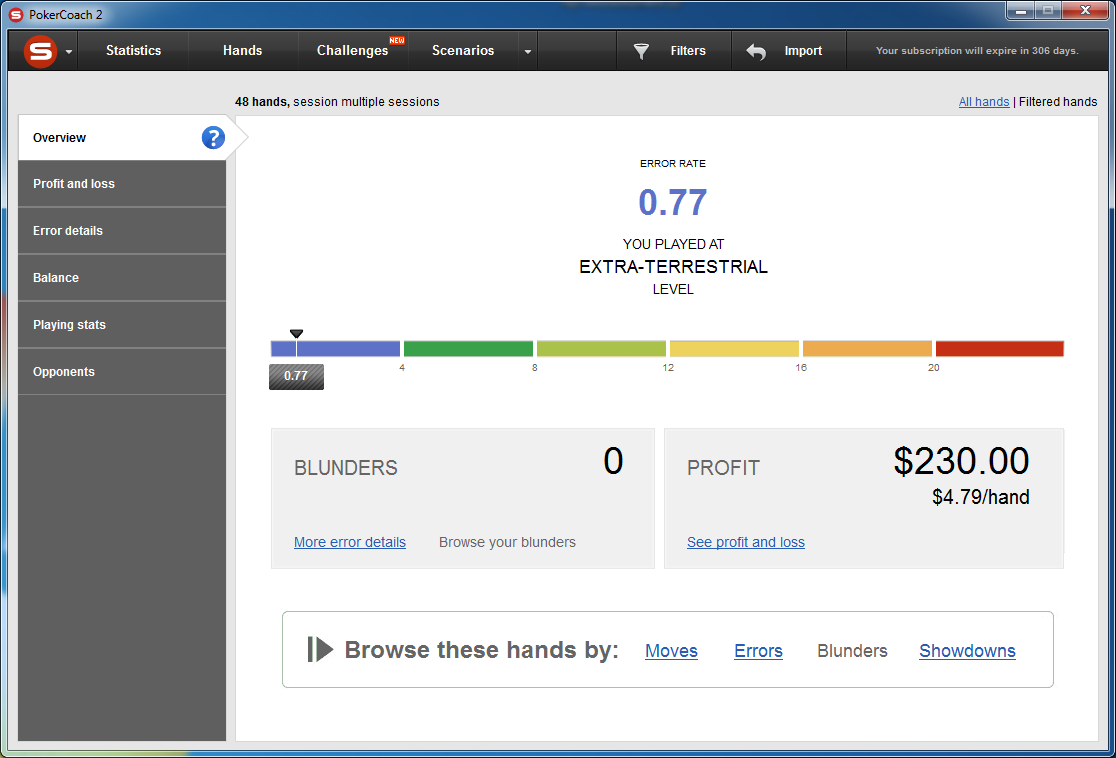Click the dark green segment of the scale
The height and width of the screenshot is (758, 1116).
tap(468, 349)
